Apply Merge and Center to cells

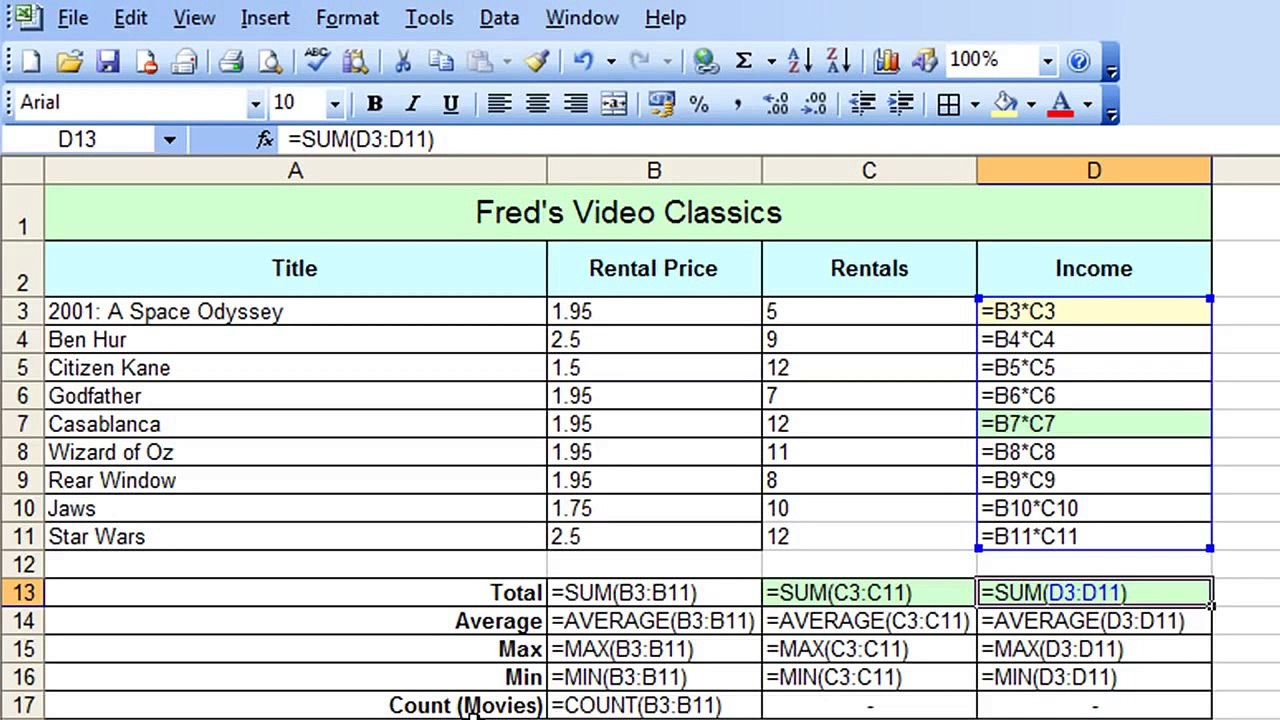[x=614, y=104]
